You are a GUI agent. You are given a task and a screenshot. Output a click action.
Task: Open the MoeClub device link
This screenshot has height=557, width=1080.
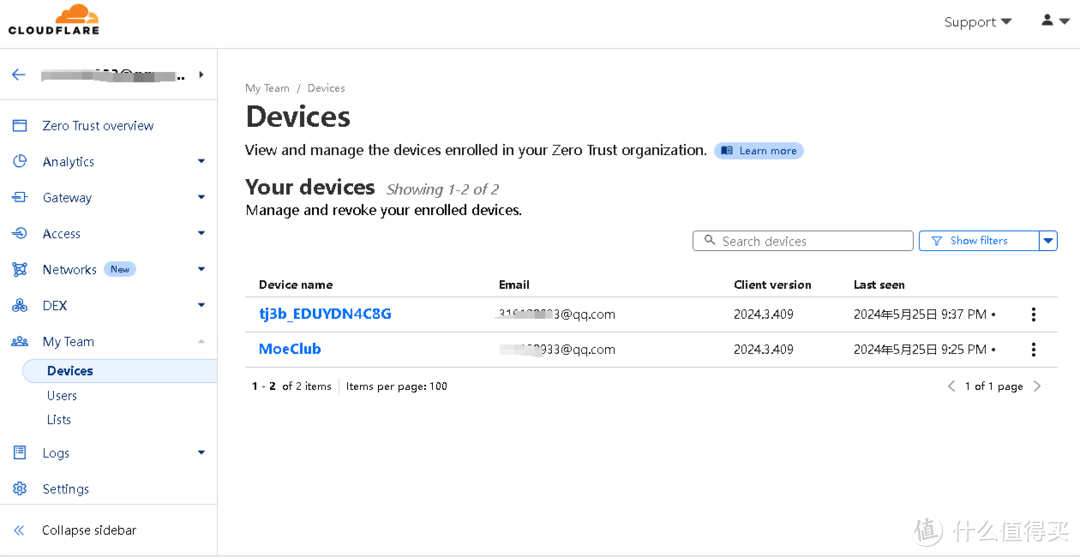[x=290, y=349]
